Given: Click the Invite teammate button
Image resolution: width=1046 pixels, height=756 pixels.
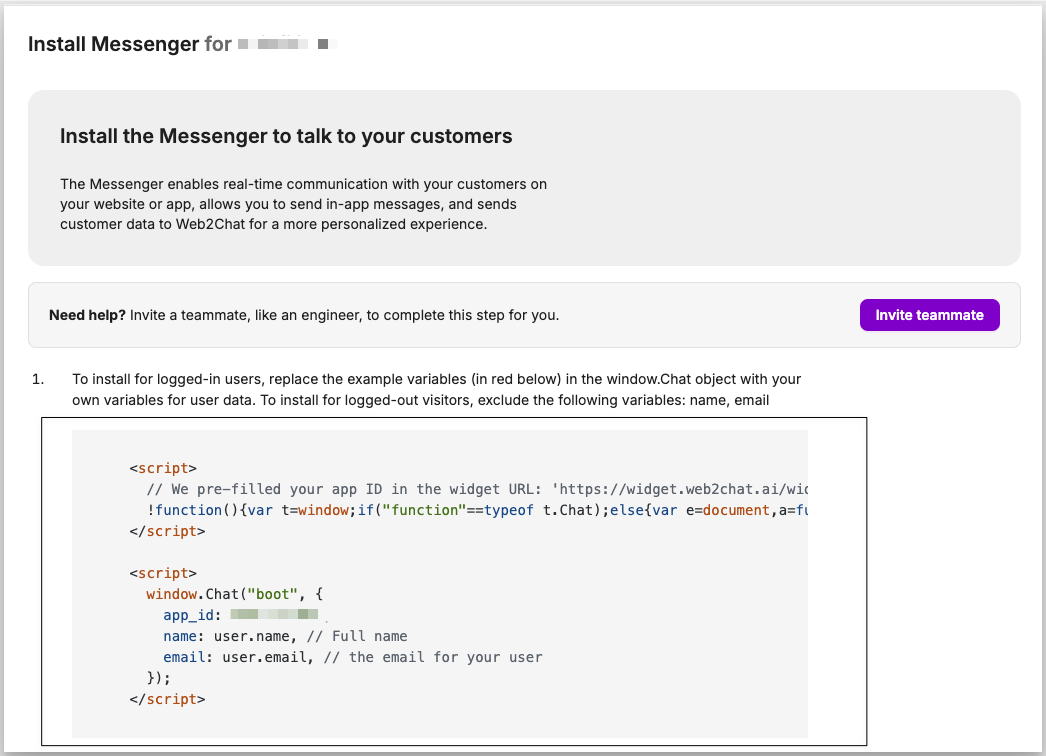Looking at the screenshot, I should pos(929,315).
